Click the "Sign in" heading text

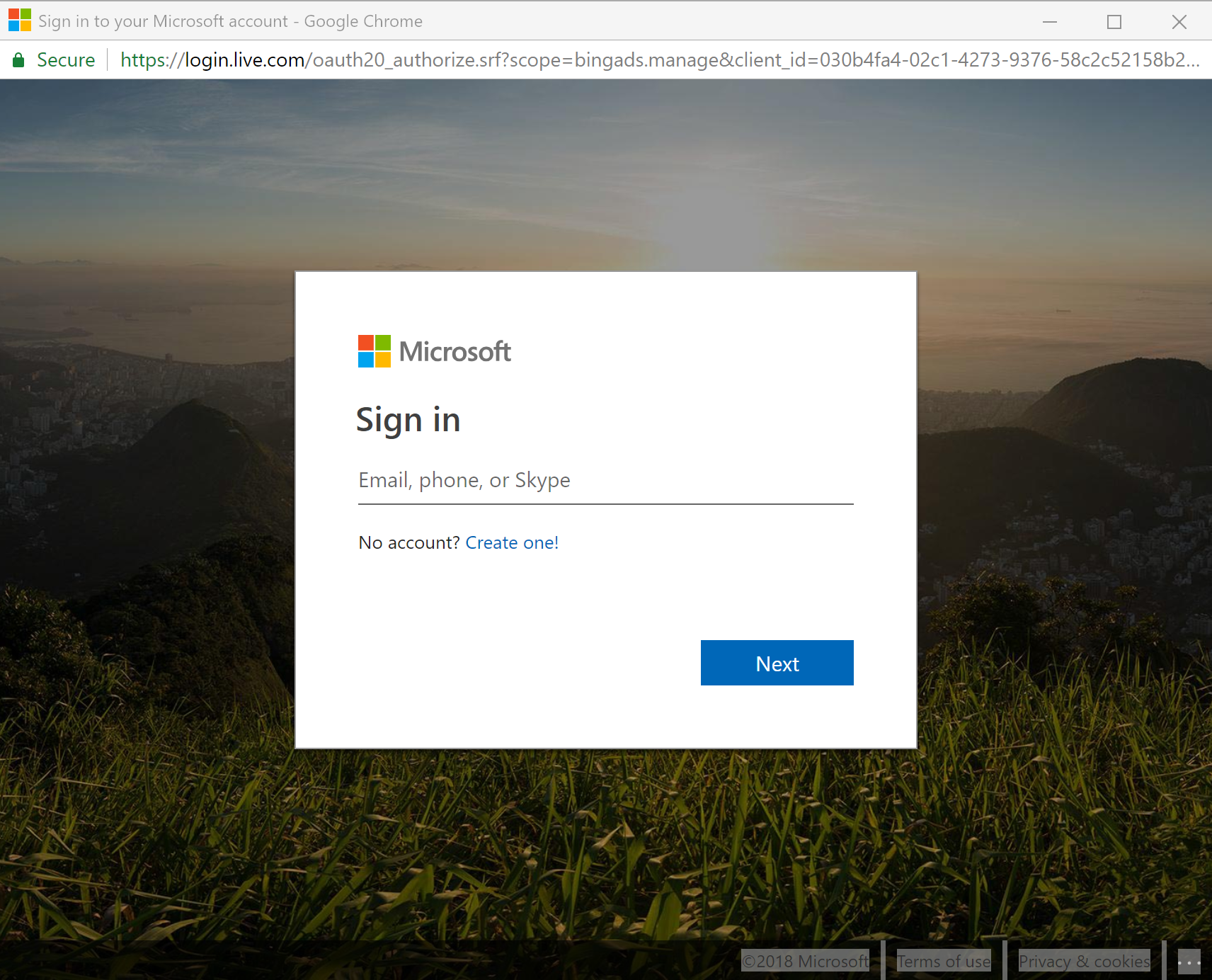coord(408,420)
